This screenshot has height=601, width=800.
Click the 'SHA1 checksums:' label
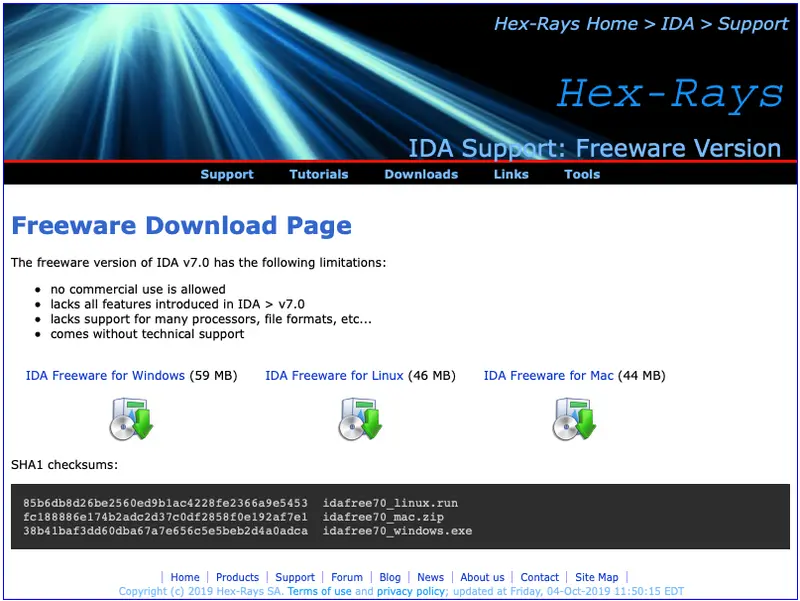(x=64, y=465)
